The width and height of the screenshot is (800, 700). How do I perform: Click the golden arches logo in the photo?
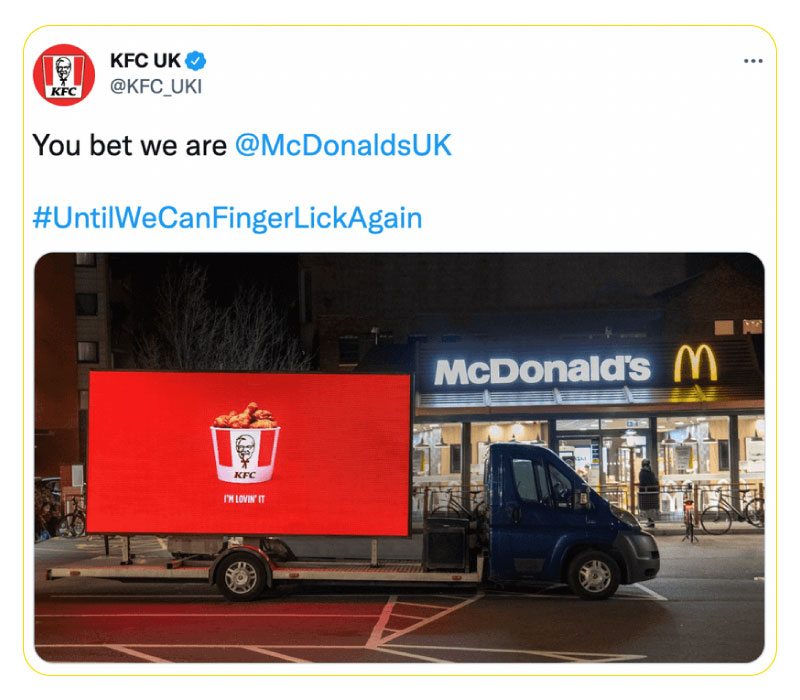tap(695, 363)
